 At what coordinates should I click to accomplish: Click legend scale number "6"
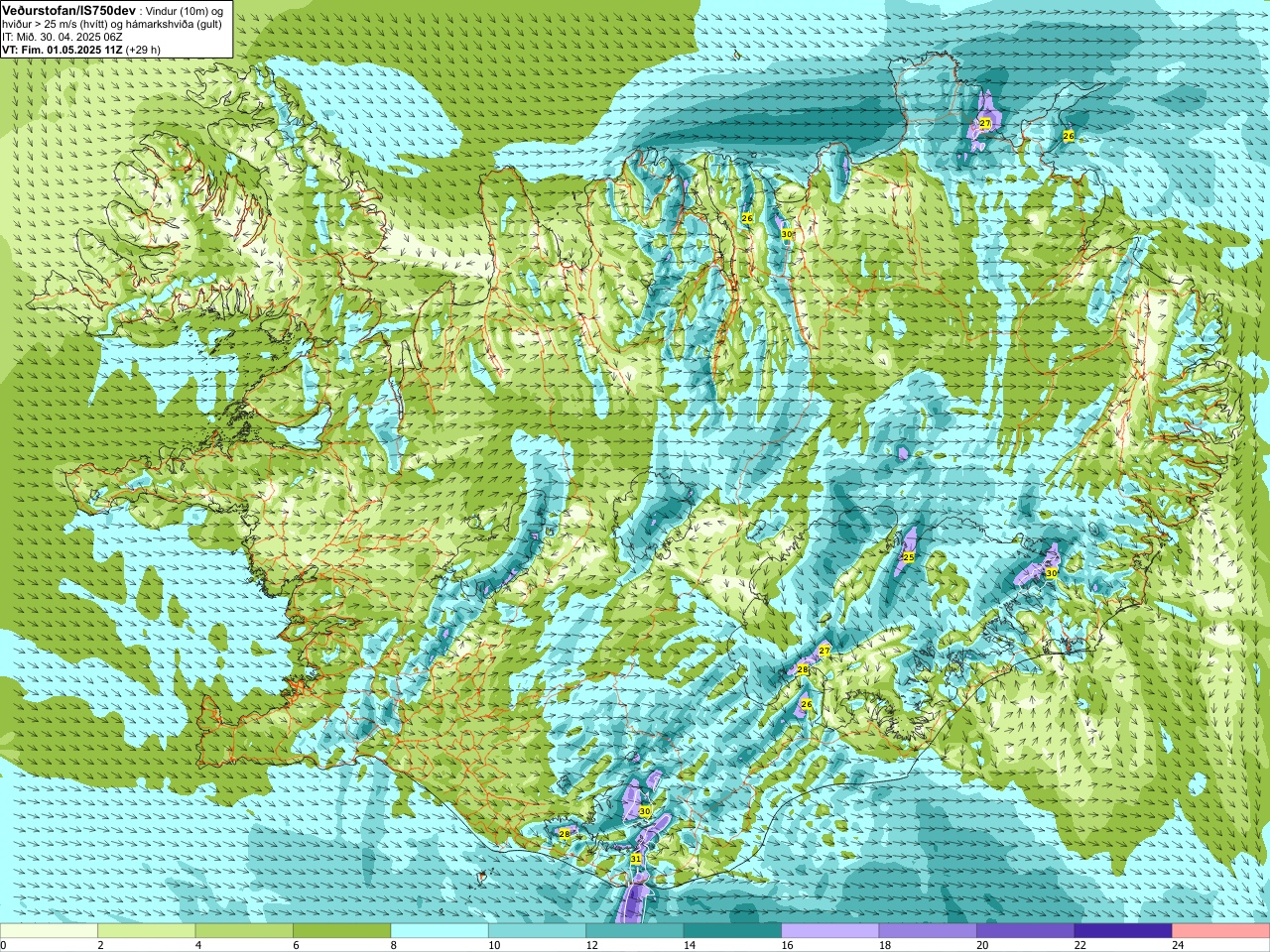pyautogui.click(x=296, y=945)
